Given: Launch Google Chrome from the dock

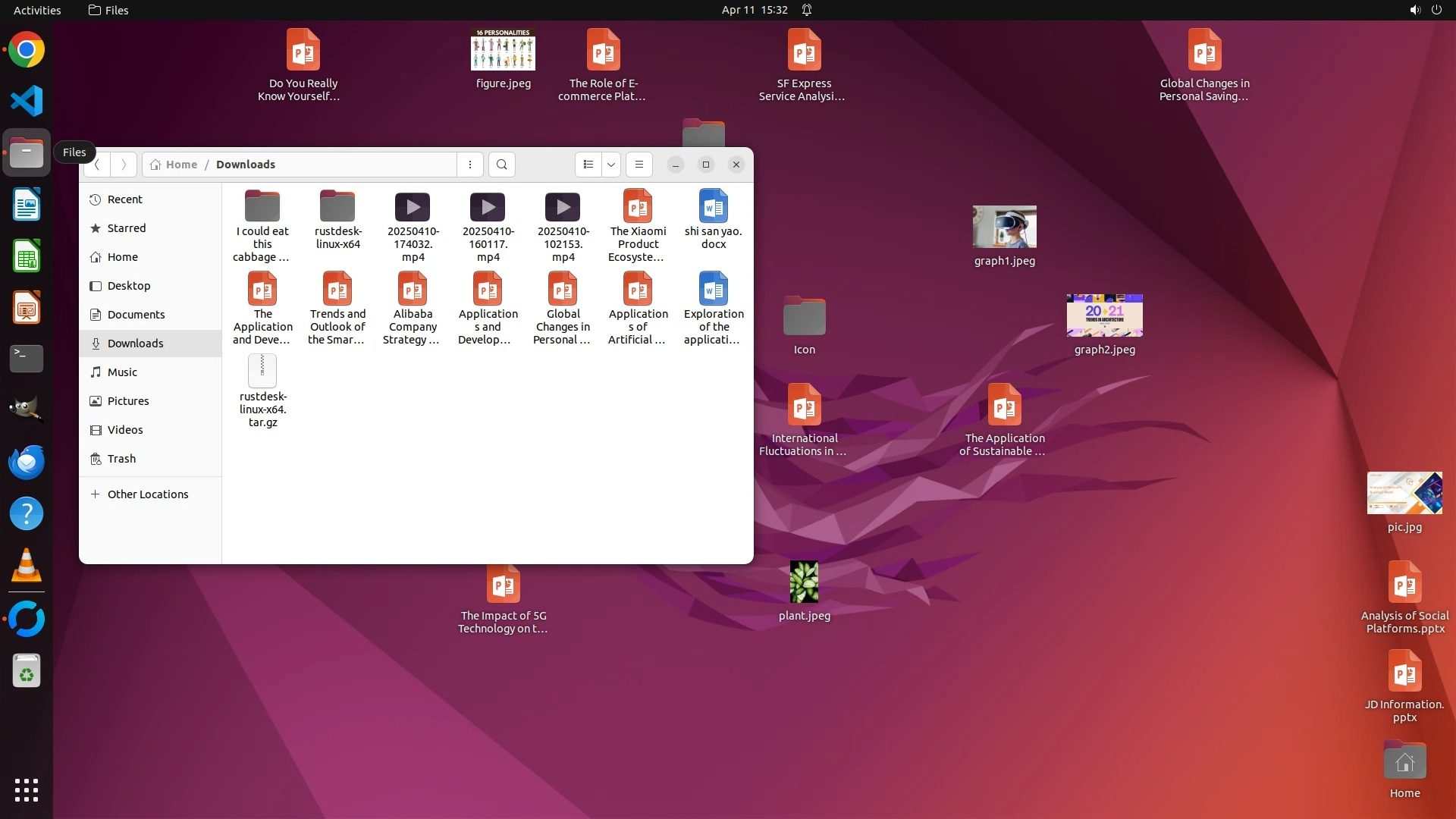Looking at the screenshot, I should tap(27, 50).
